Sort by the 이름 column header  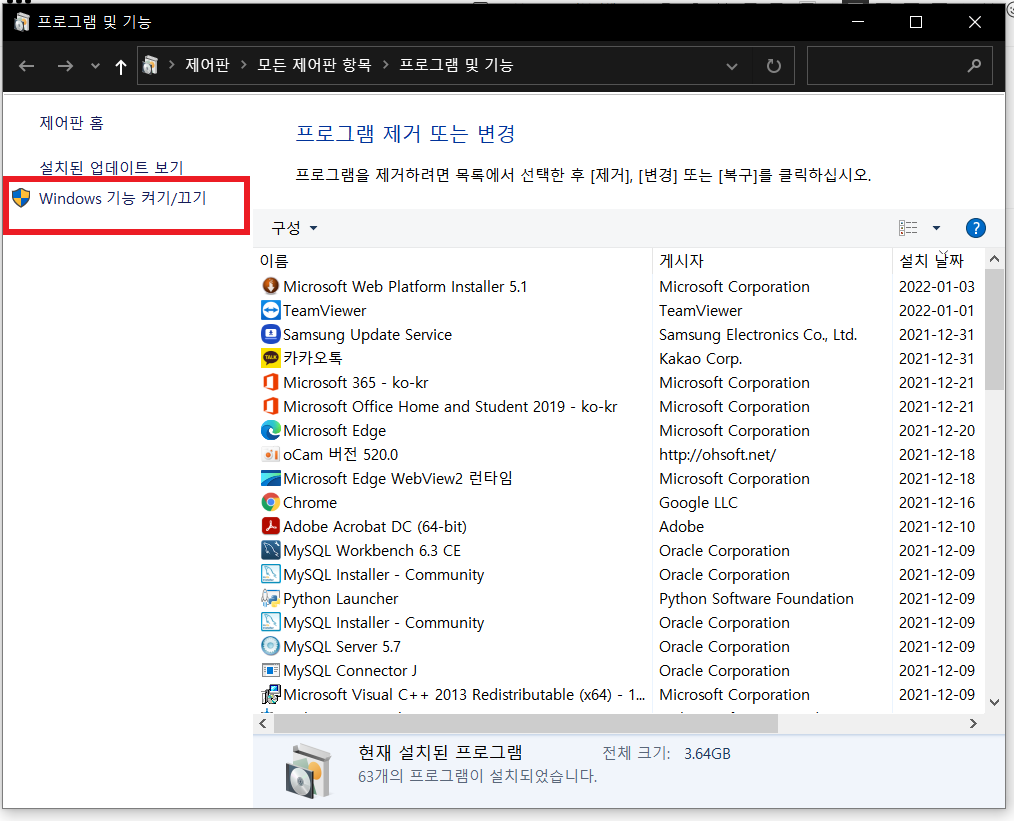tap(455, 261)
